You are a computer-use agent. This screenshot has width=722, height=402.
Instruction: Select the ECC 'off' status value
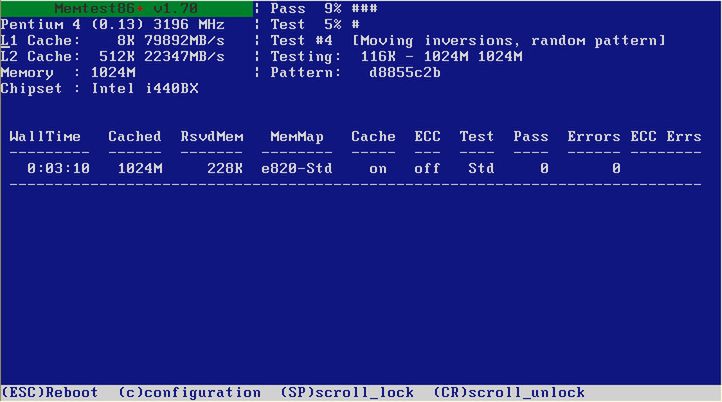pyautogui.click(x=427, y=169)
